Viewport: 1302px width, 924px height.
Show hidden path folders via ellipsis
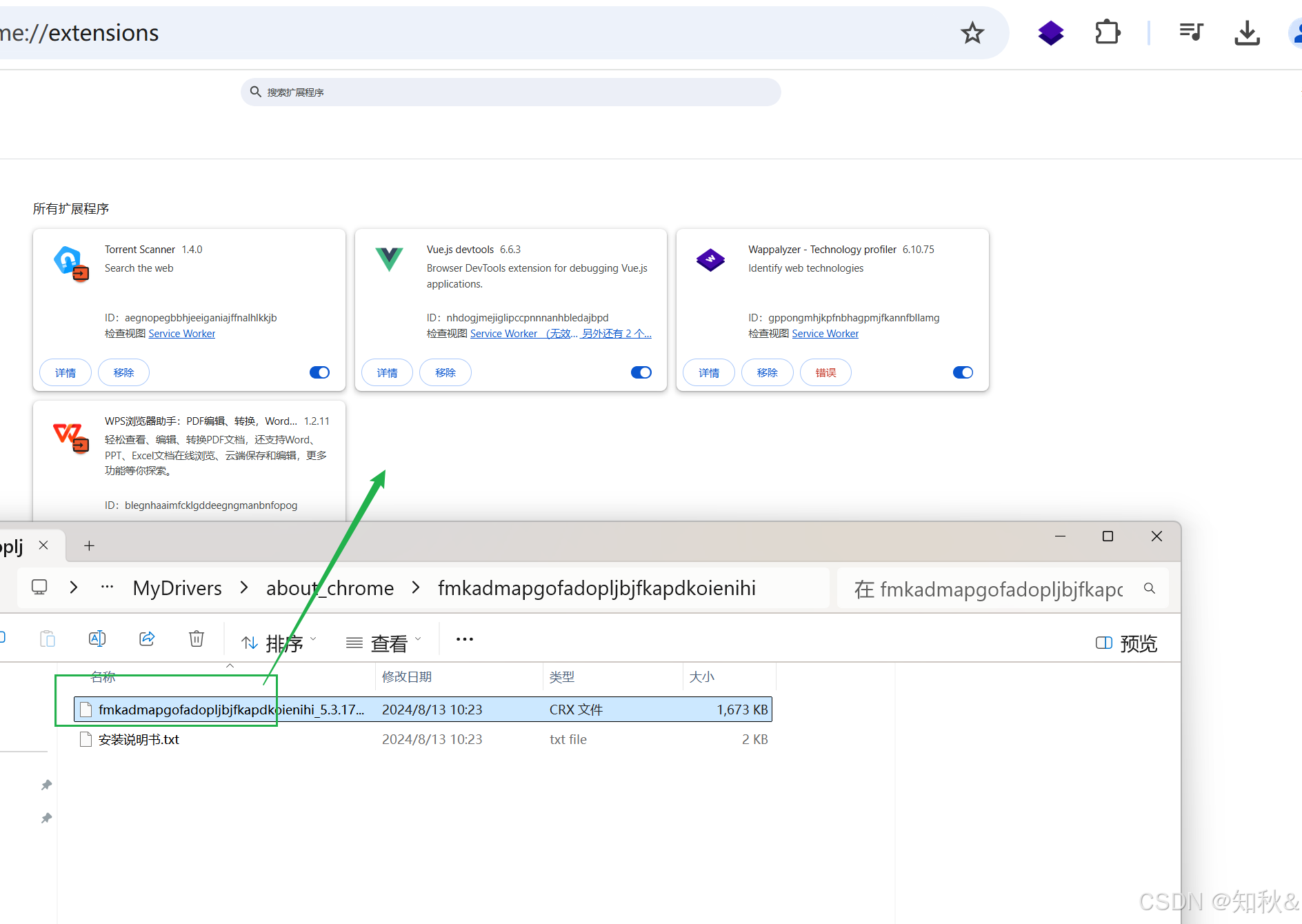point(107,587)
